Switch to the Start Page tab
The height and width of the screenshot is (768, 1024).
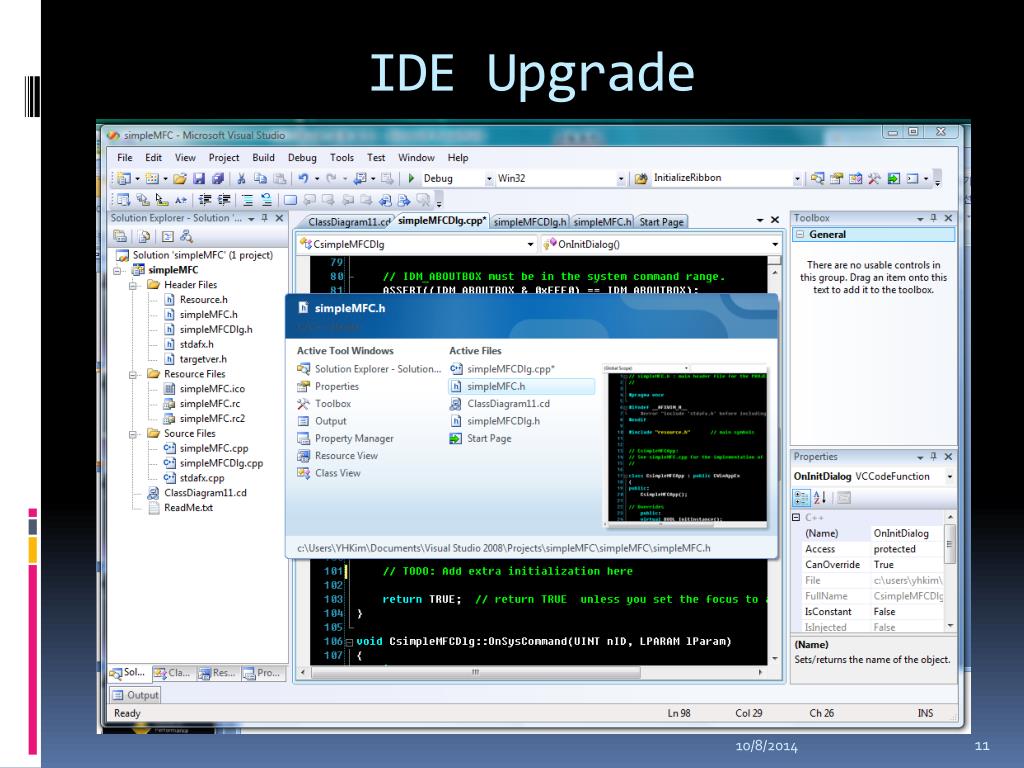pyautogui.click(x=661, y=222)
